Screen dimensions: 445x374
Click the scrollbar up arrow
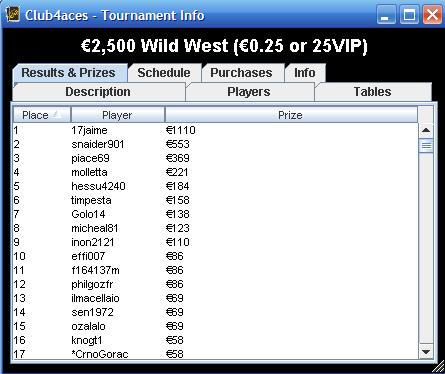click(426, 130)
